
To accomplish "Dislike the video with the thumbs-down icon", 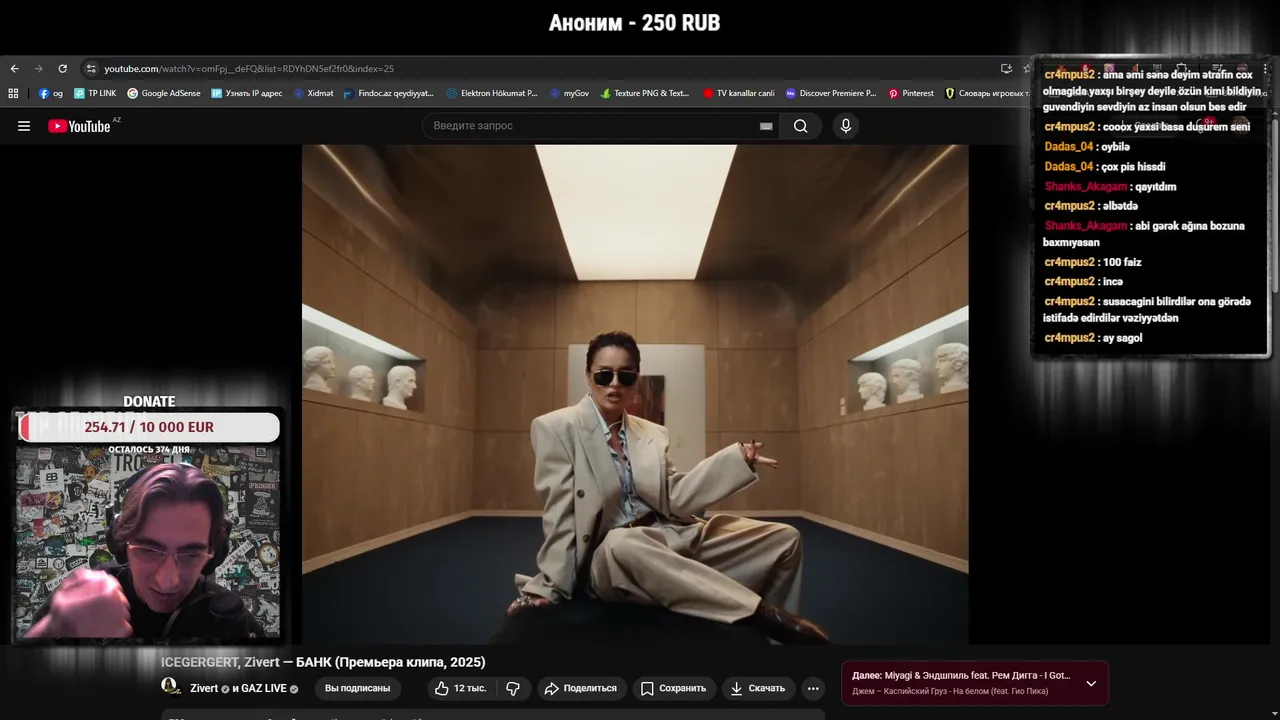I will (513, 688).
